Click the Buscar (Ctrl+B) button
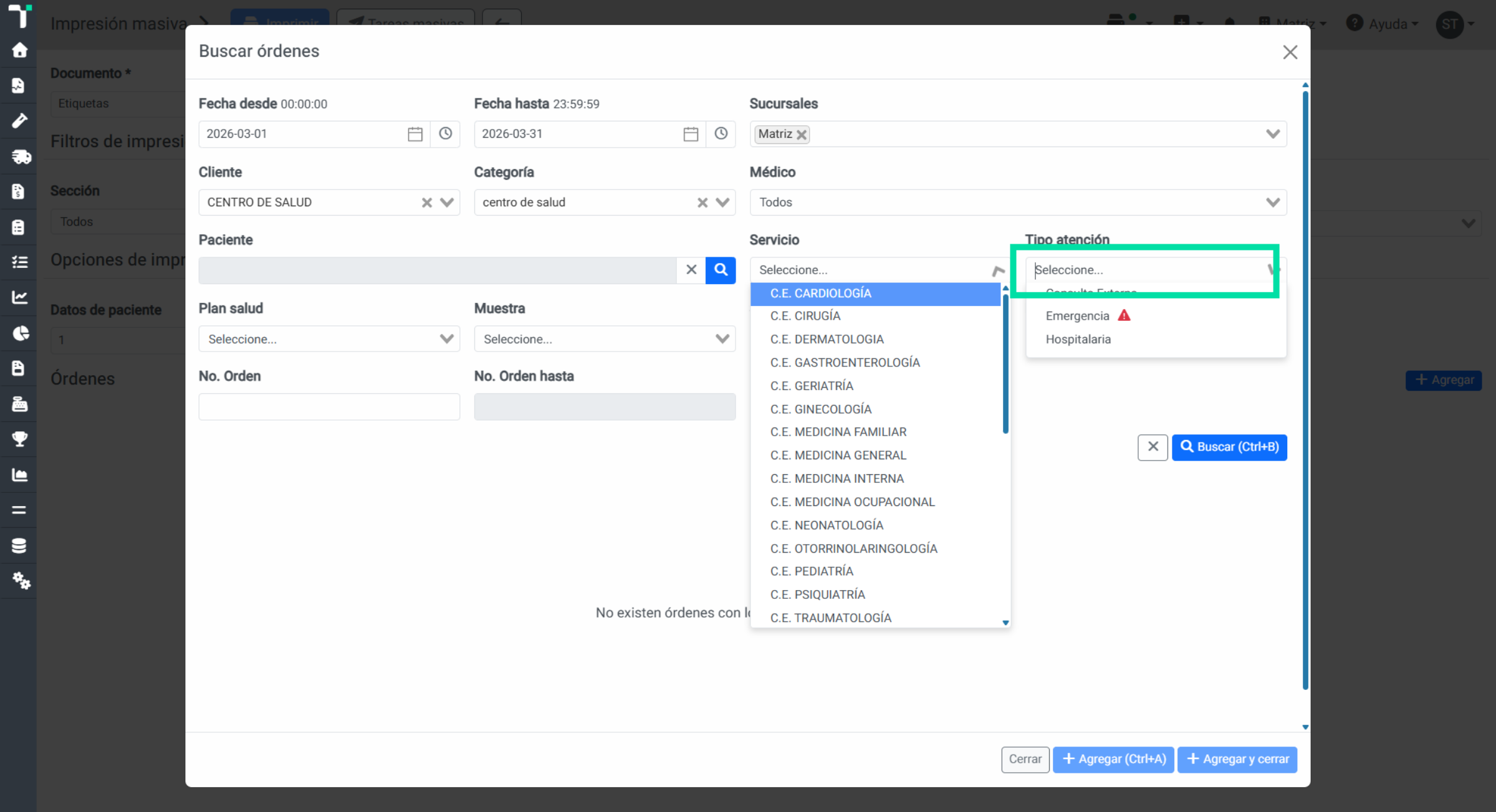 [x=1229, y=447]
